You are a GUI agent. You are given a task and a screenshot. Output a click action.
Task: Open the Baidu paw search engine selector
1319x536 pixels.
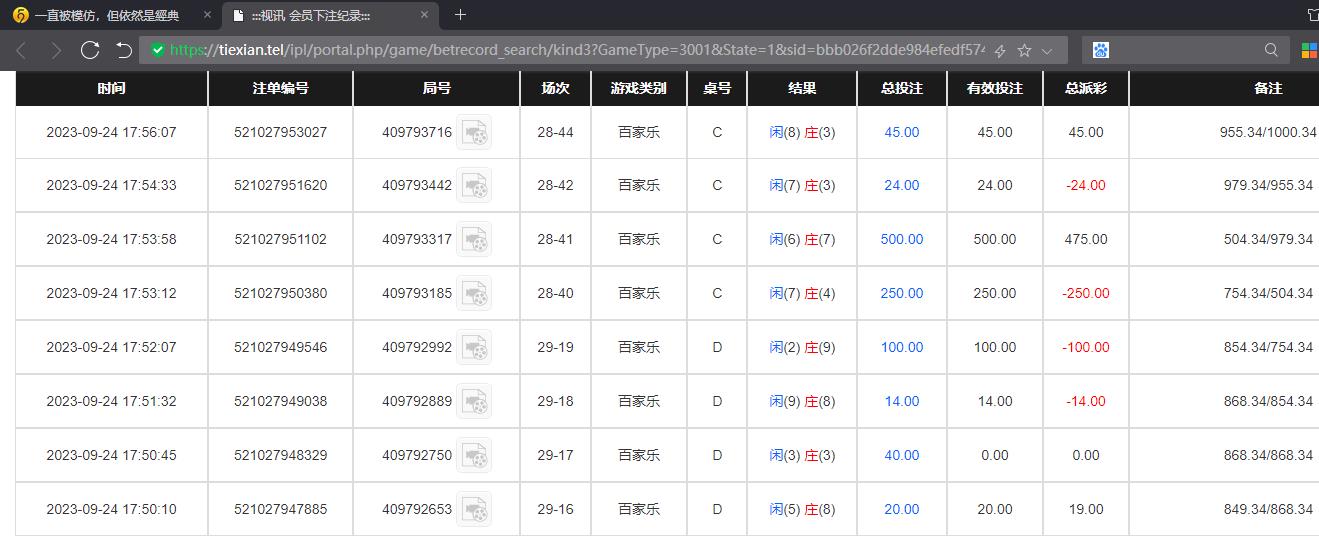1101,50
